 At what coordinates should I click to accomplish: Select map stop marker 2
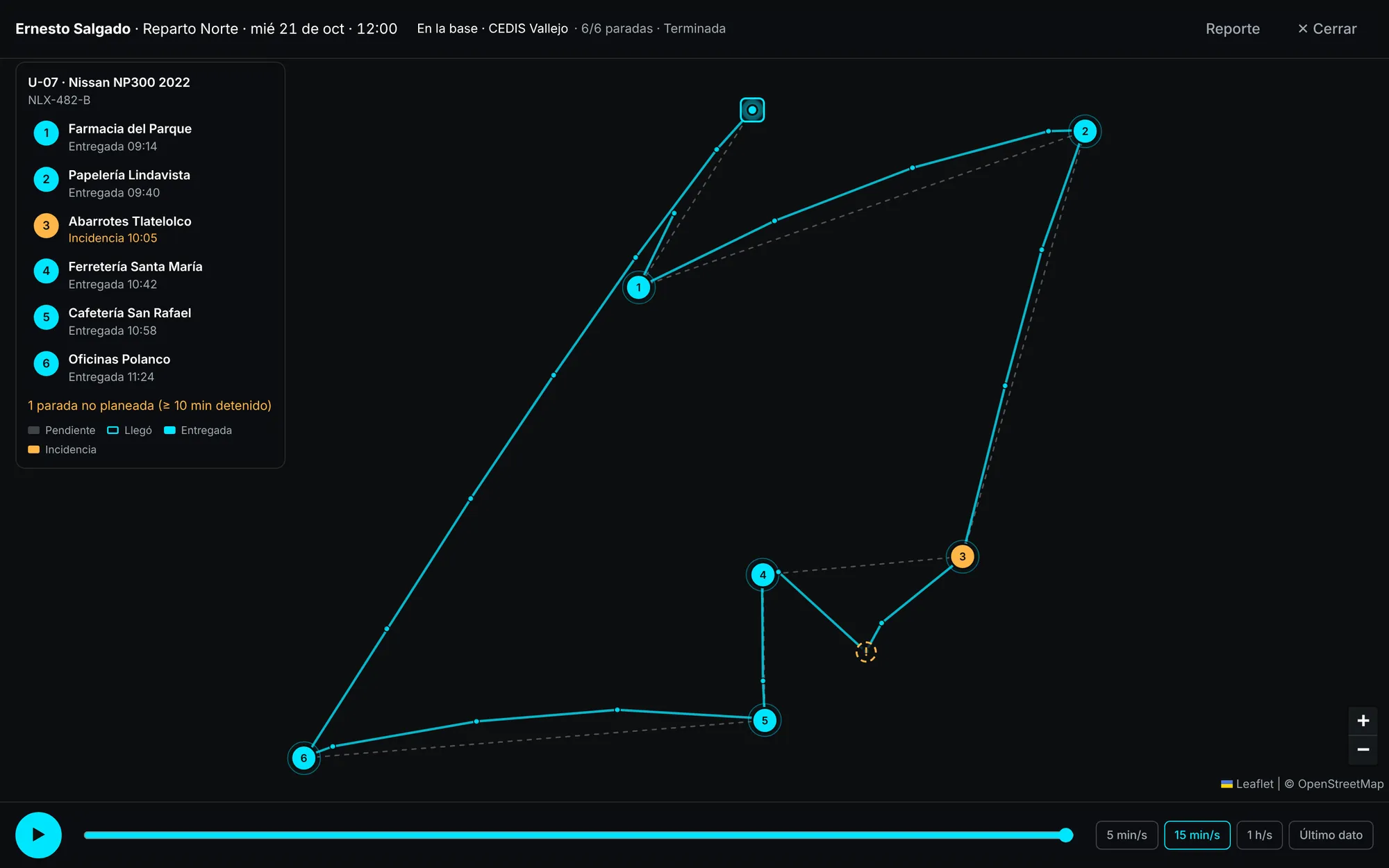coord(1085,131)
